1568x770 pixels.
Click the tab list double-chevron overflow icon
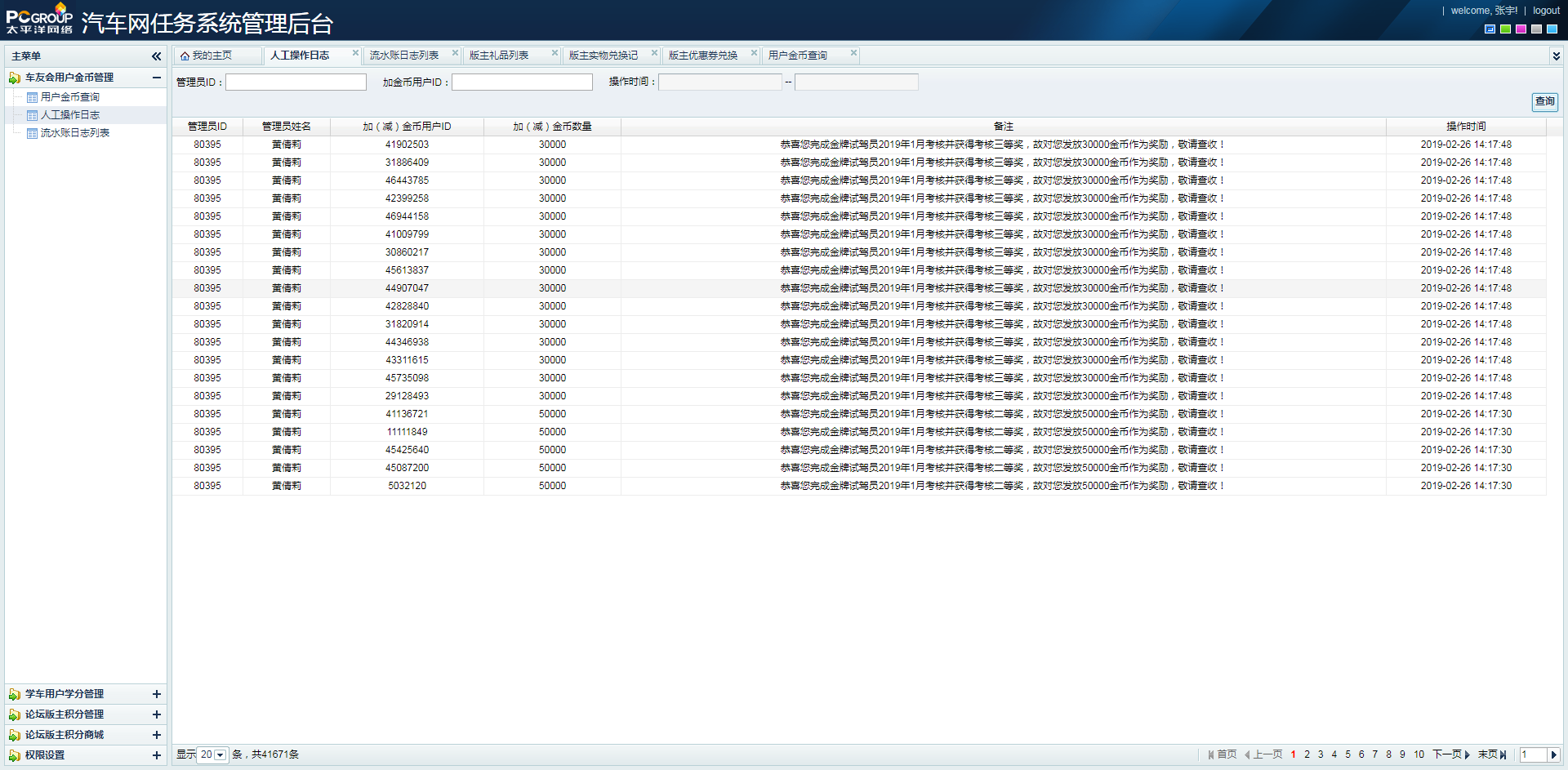point(1556,56)
